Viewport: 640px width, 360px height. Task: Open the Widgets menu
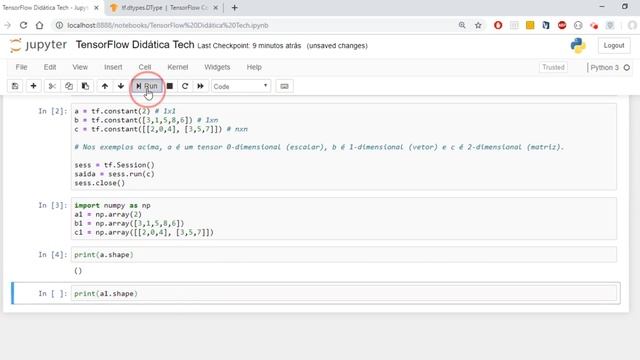[217, 67]
